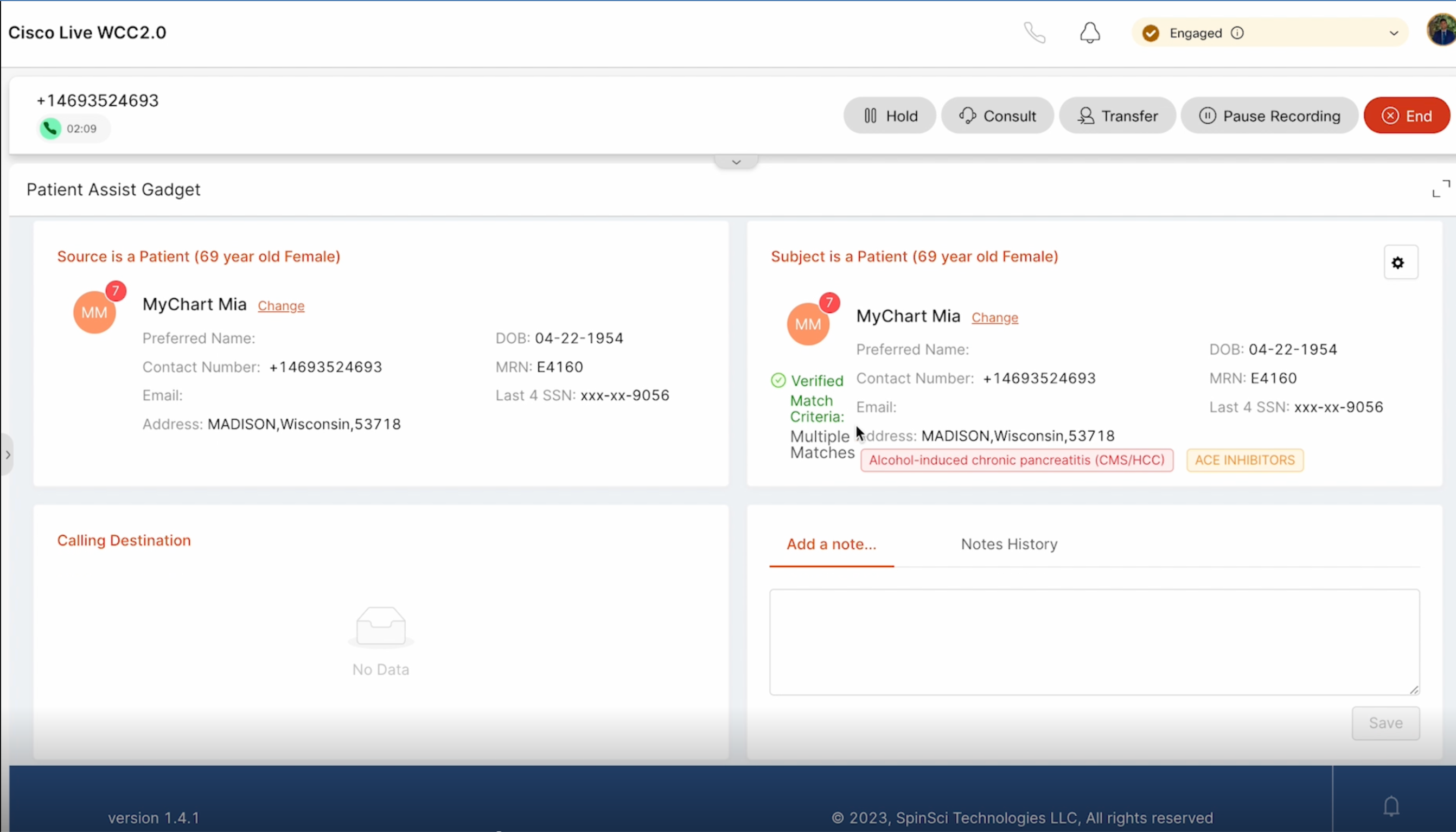Pause the call recording
This screenshot has width=1456, height=832.
(1269, 116)
